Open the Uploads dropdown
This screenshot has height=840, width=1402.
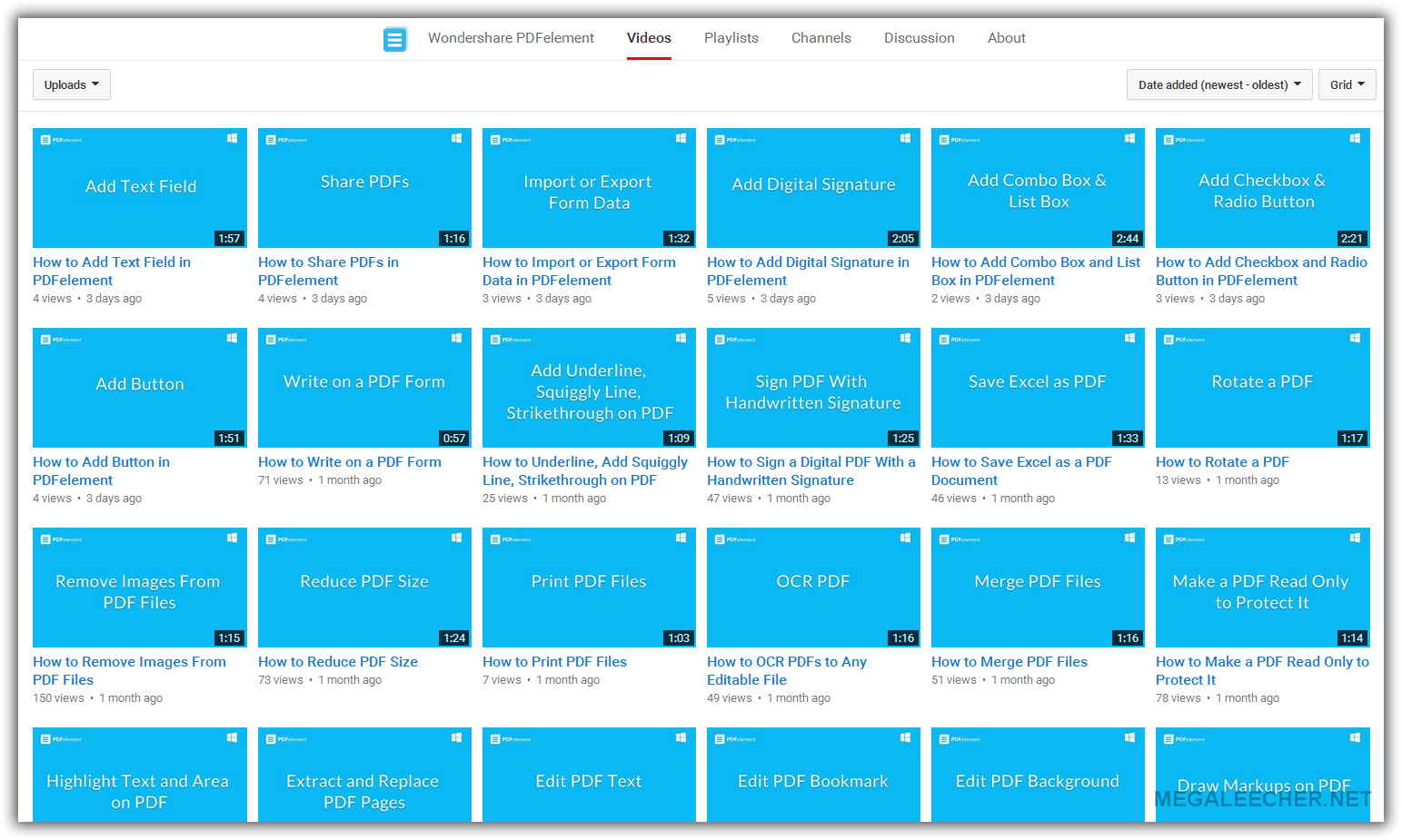(x=72, y=84)
